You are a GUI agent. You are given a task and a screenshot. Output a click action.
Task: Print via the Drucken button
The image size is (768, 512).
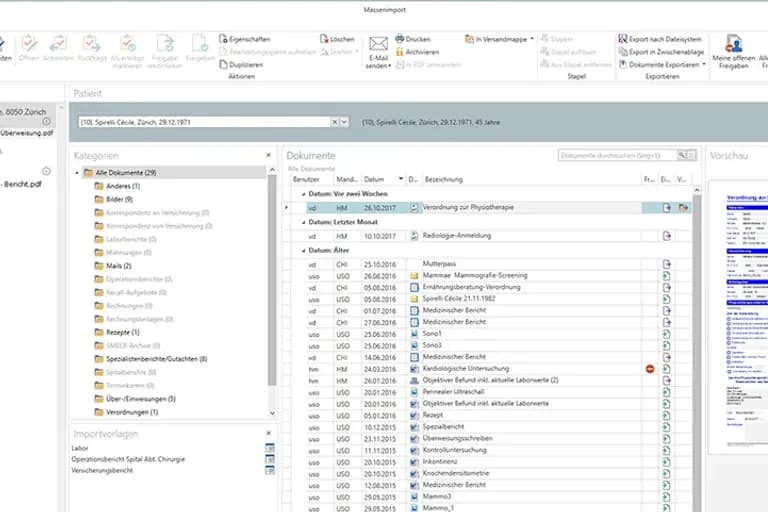click(412, 39)
